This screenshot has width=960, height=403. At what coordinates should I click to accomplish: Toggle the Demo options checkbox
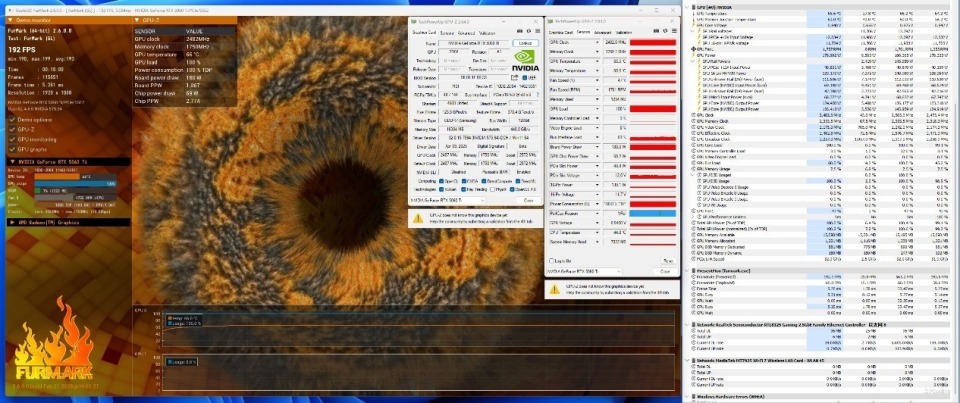click(13, 119)
